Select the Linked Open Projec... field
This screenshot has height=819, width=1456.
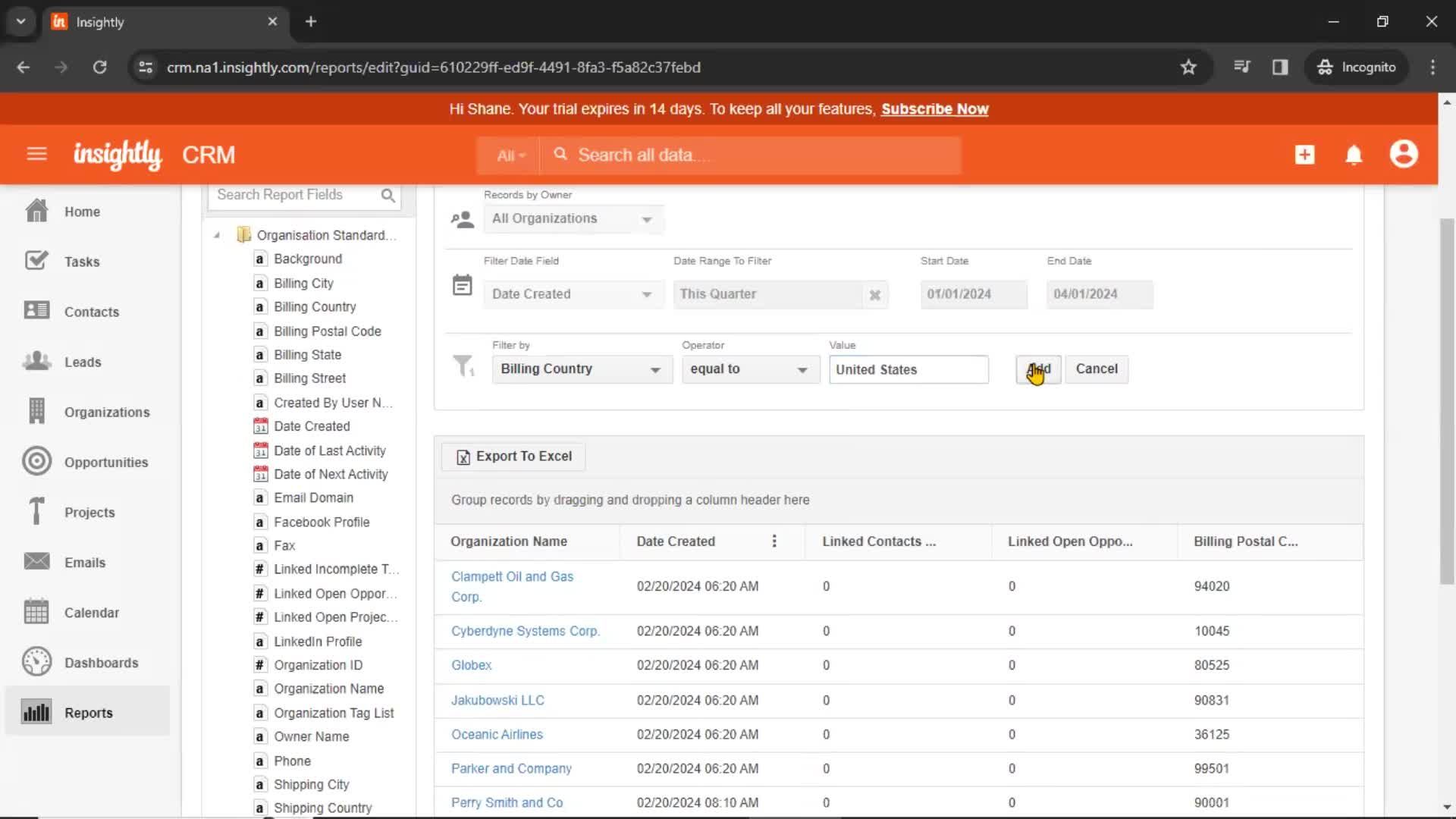(x=335, y=617)
